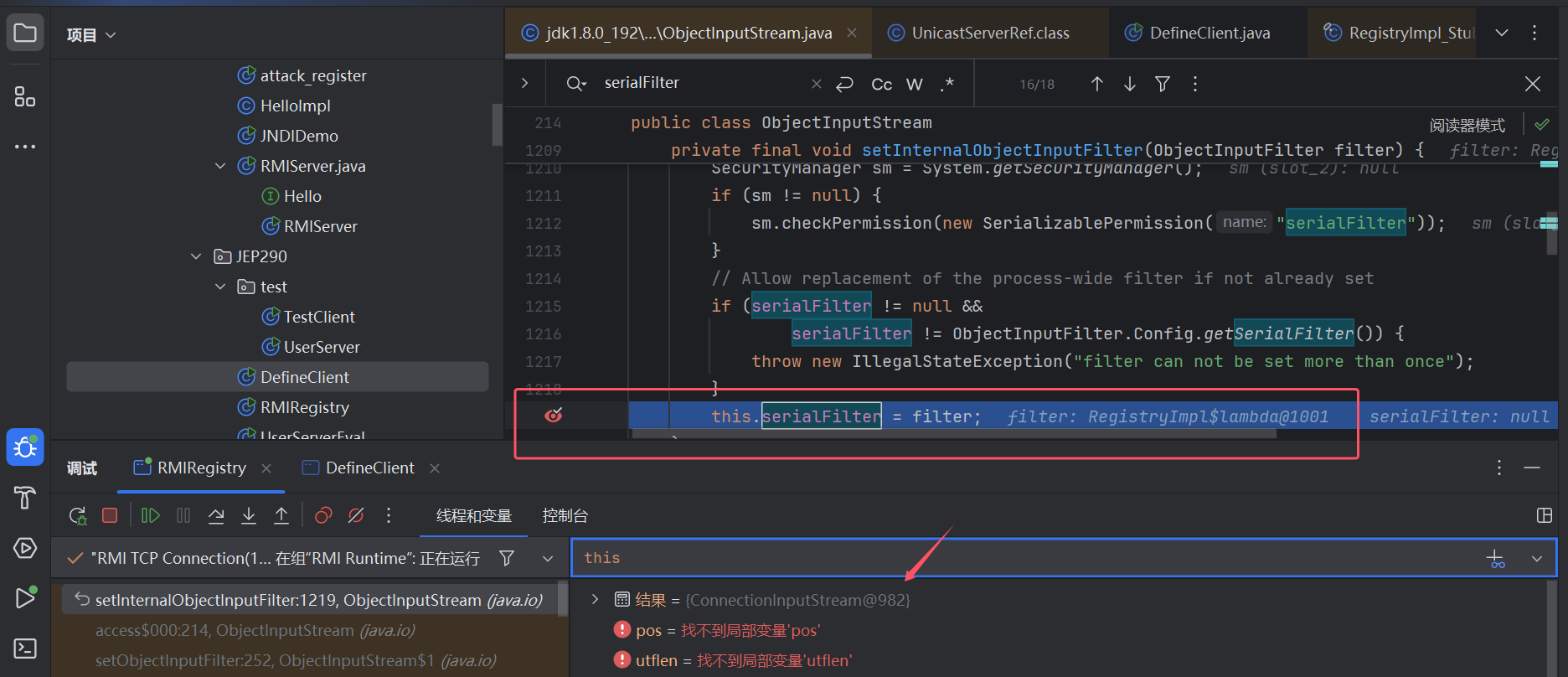Open thread selector dropdown

[x=547, y=558]
